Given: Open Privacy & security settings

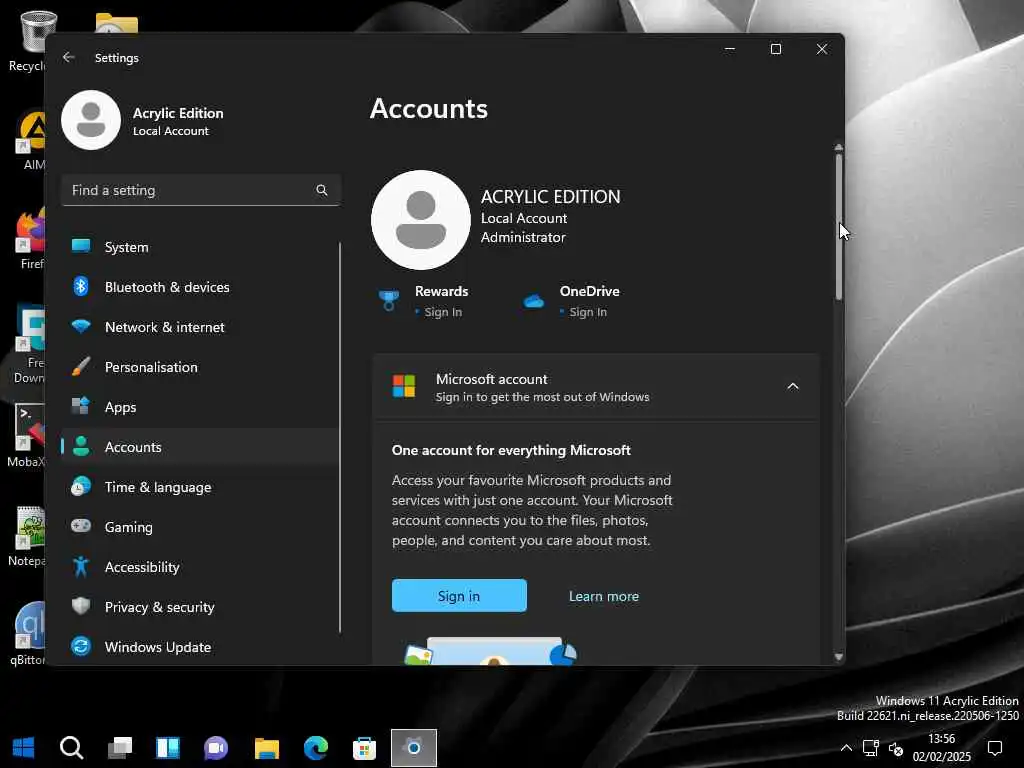Looking at the screenshot, I should 200,607.
